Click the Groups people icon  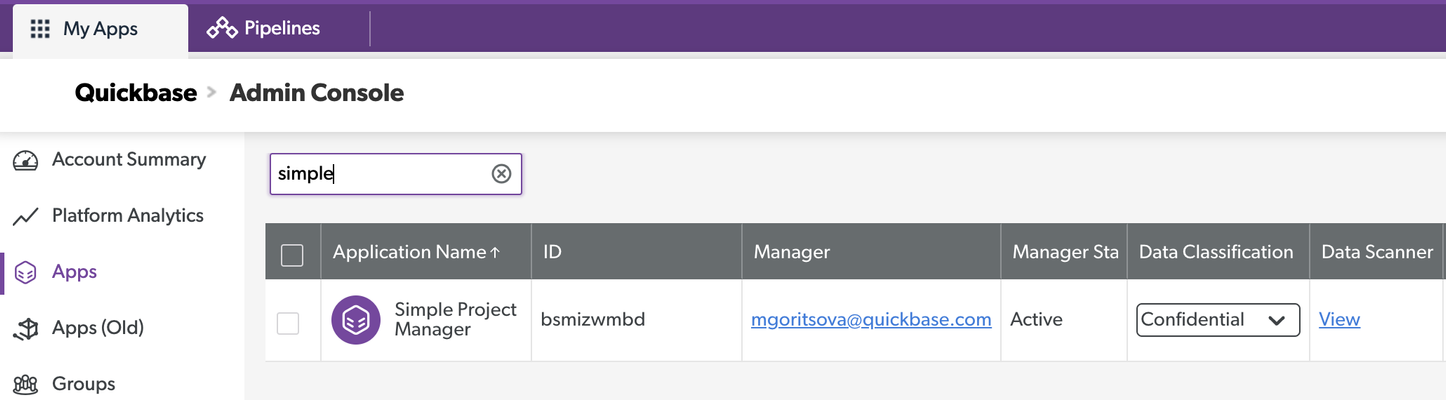click(x=25, y=384)
